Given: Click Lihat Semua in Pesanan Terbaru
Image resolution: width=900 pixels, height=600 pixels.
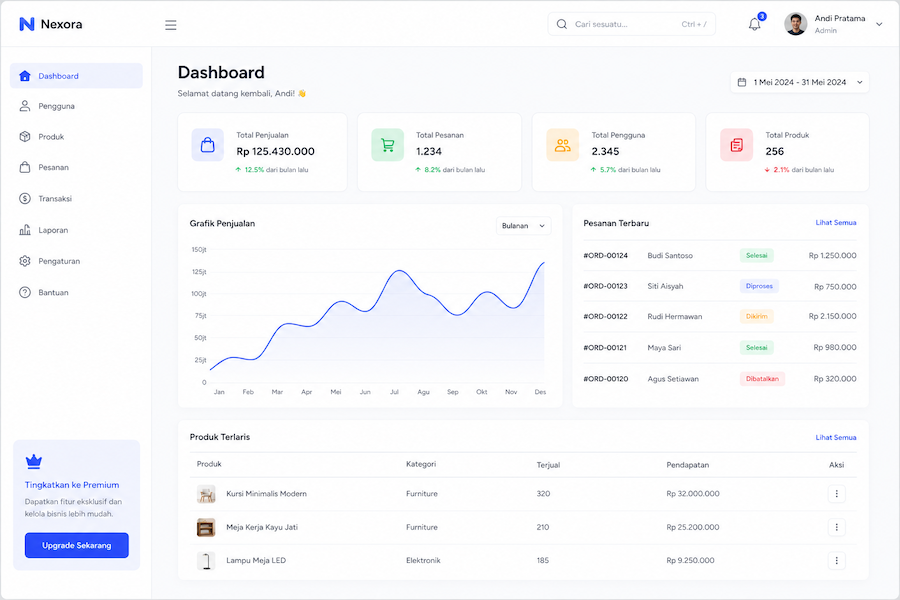Looking at the screenshot, I should tap(836, 223).
